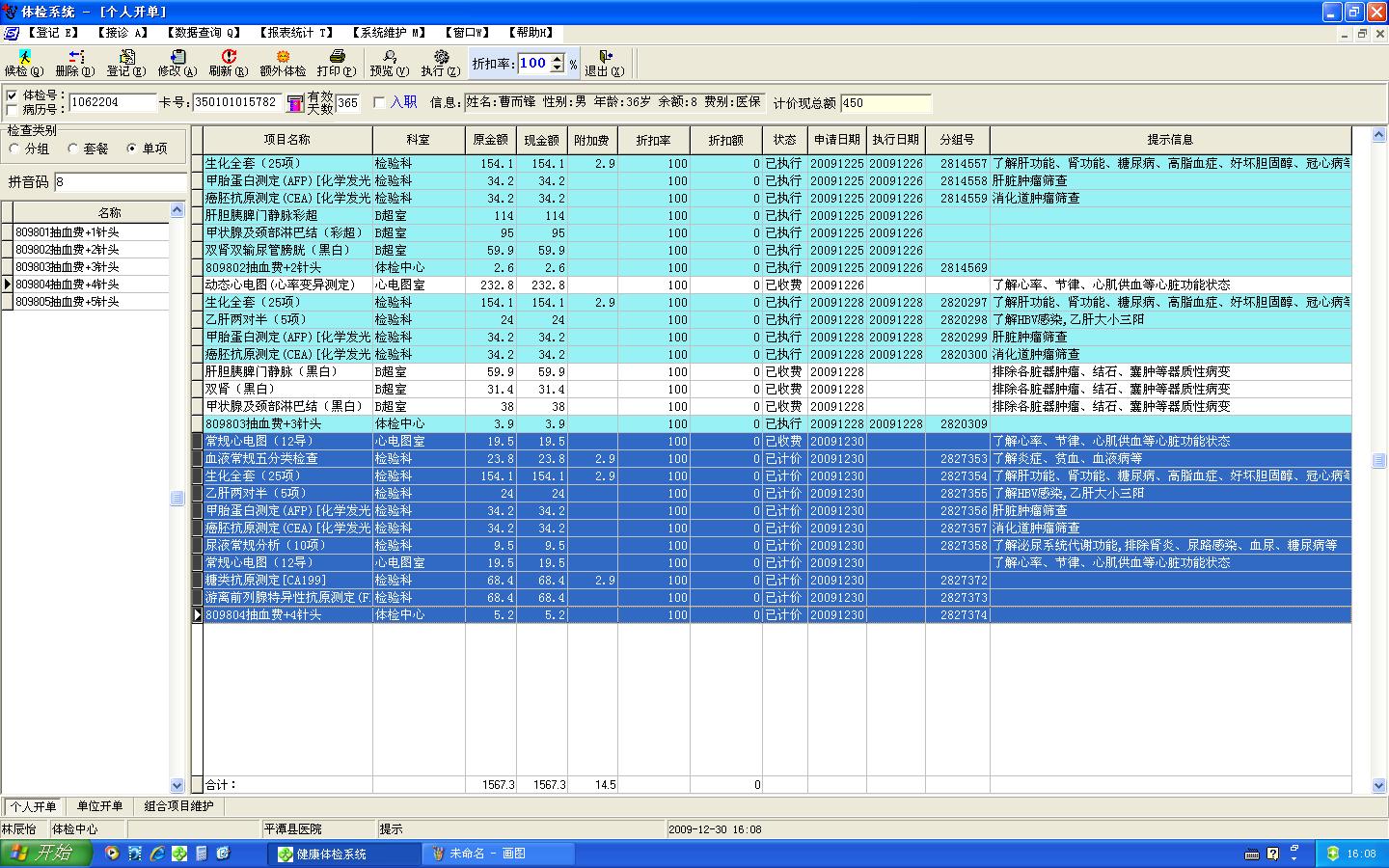Click the 原金额 column header
The image size is (1389, 868).
(x=490, y=140)
